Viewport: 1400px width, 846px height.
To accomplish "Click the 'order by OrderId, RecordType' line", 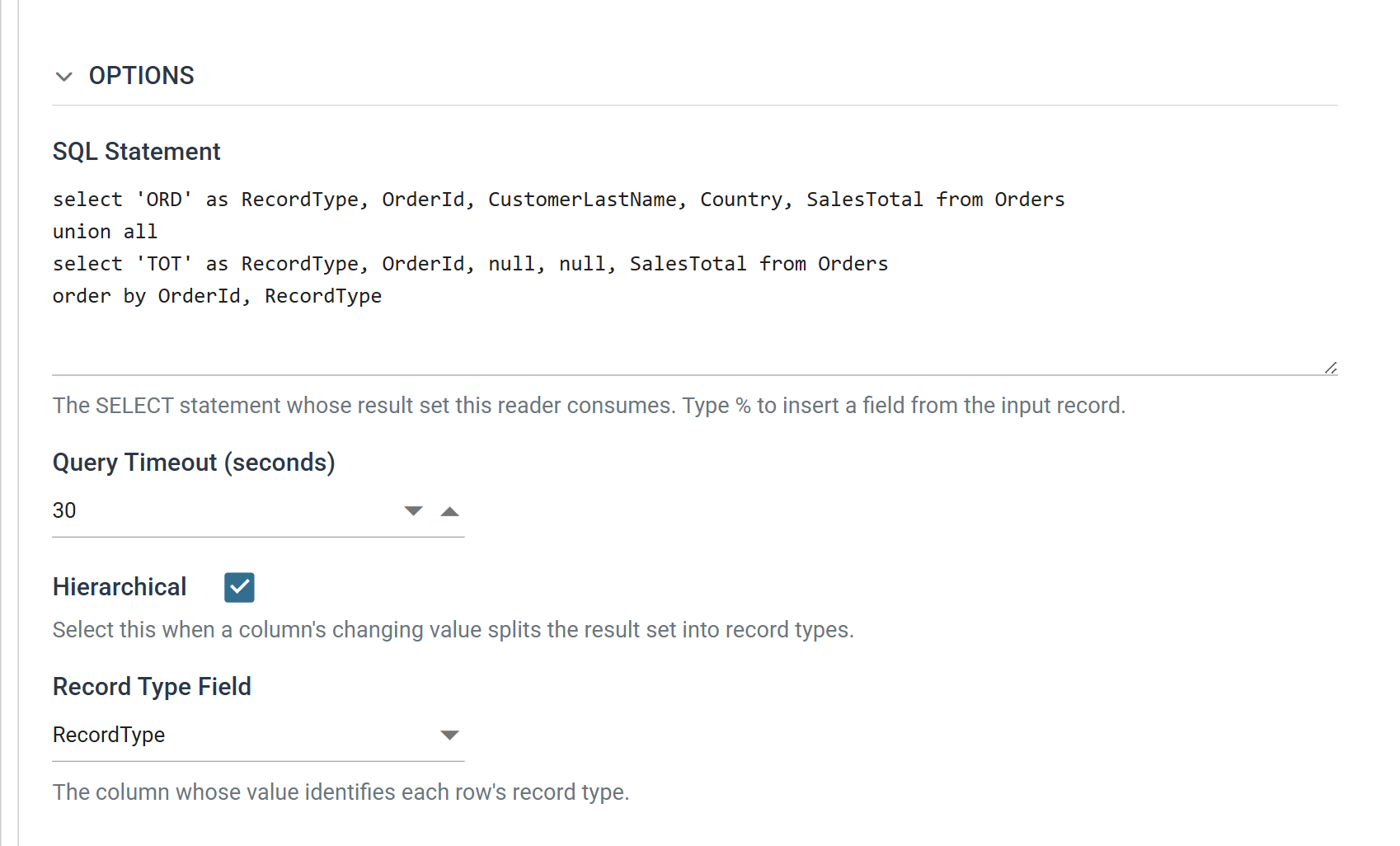I will point(217,296).
